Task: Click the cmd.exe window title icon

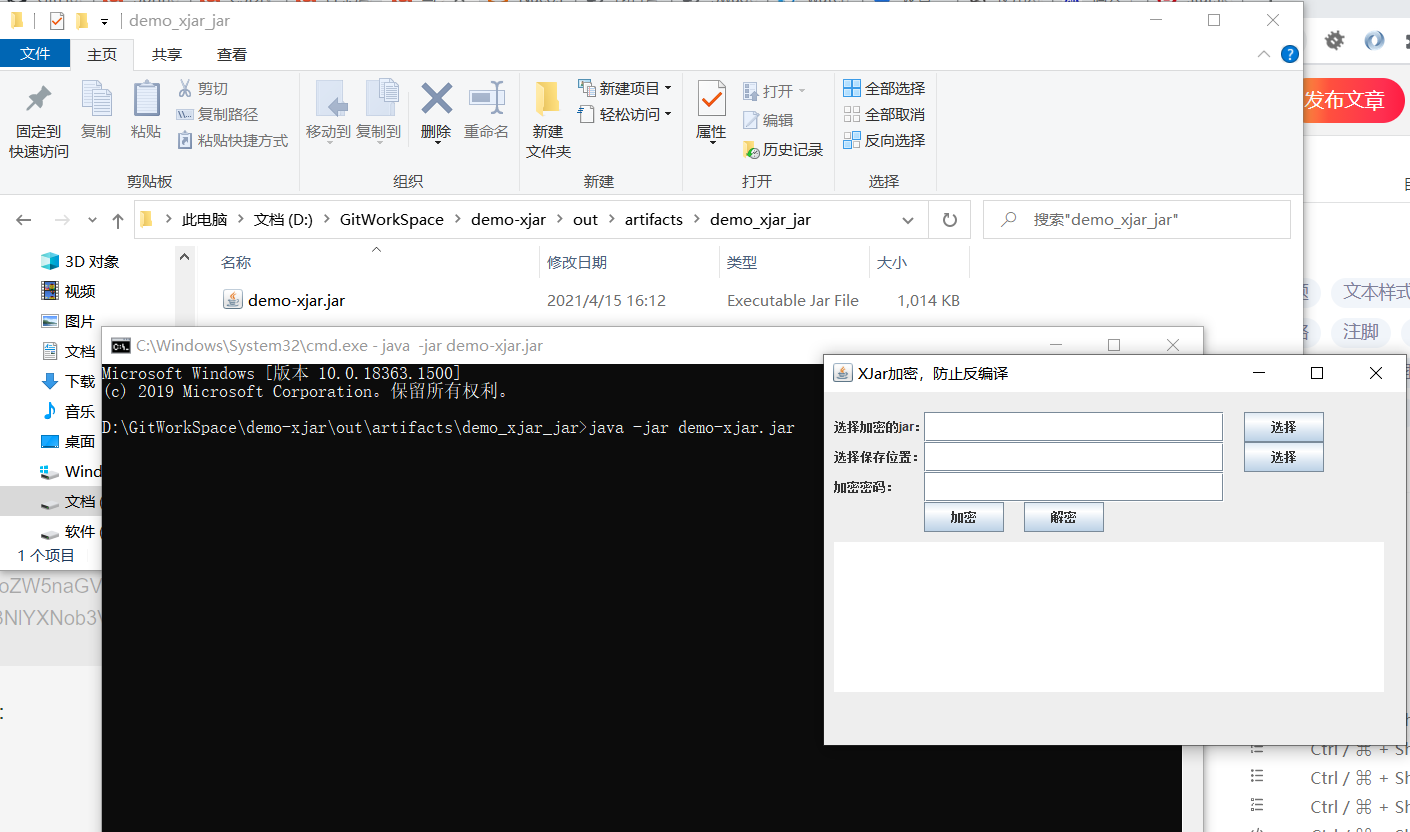Action: coord(120,346)
